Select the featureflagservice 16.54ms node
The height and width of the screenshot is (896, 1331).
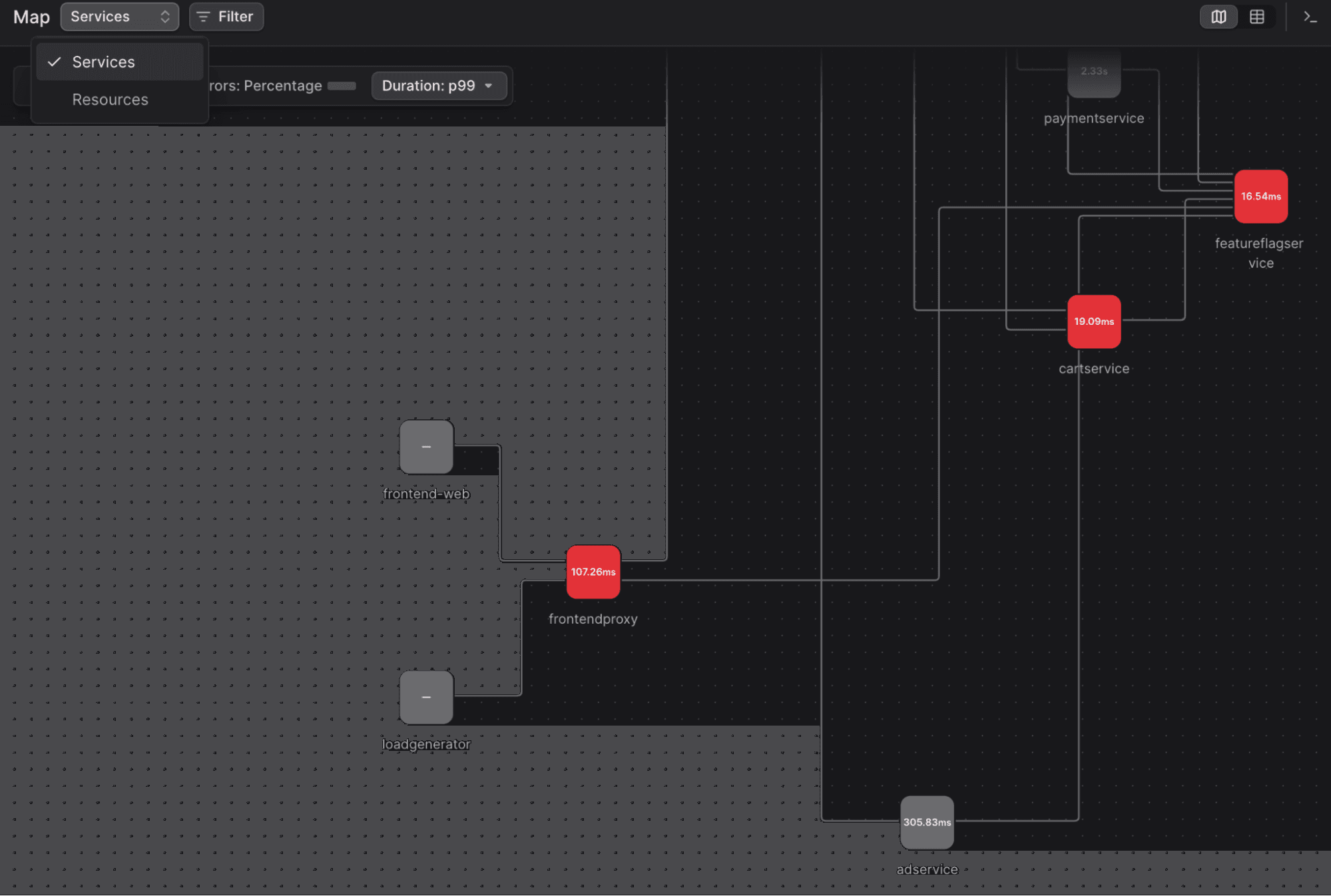click(x=1261, y=196)
